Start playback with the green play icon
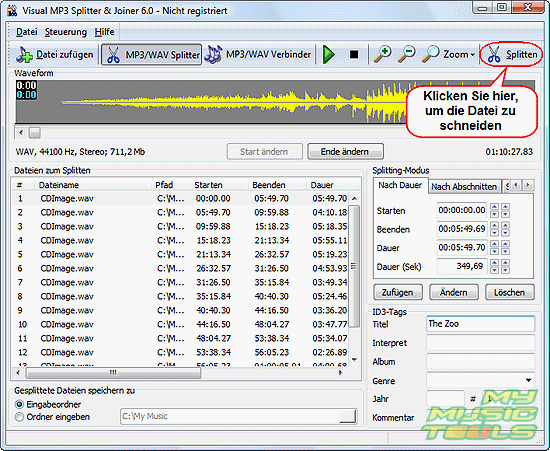This screenshot has width=550, height=451. [x=328, y=55]
